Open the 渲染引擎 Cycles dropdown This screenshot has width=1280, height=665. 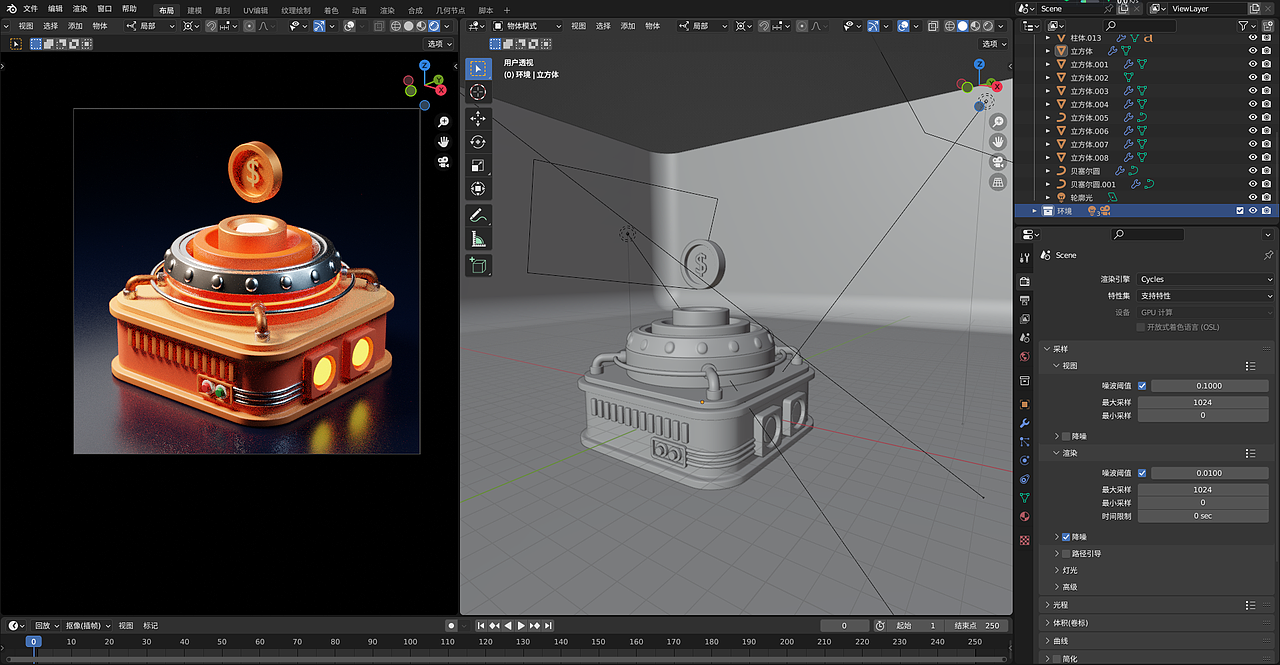tap(1205, 279)
